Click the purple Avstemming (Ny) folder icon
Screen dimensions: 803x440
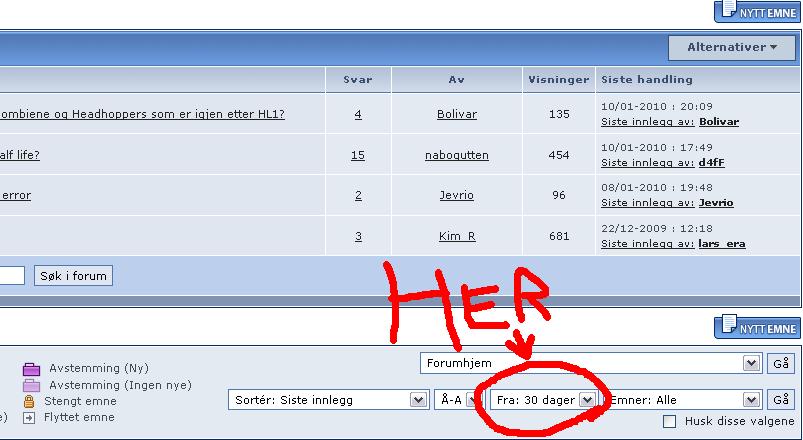[x=31, y=369]
